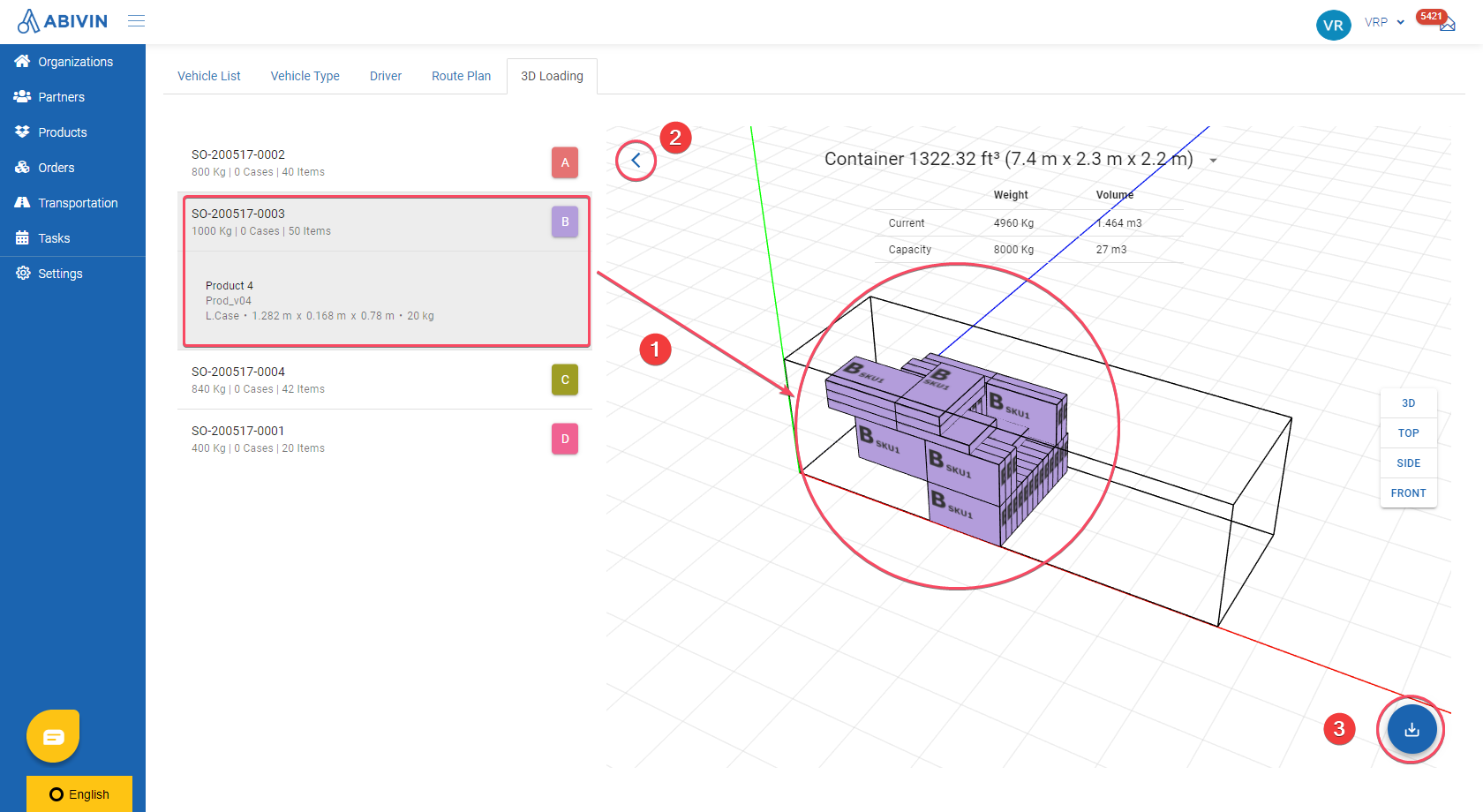Click the download loading plan button
Image resolution: width=1483 pixels, height=812 pixels.
[x=1411, y=729]
